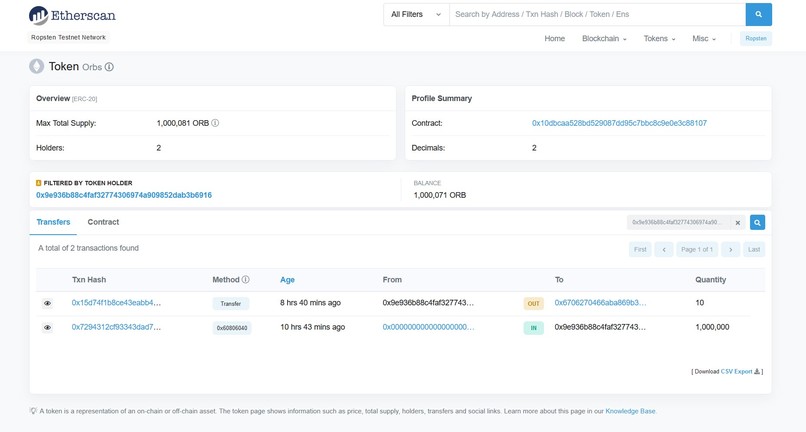
Task: Click info icon beside 1,000,081 ORB supply
Action: pyautogui.click(x=215, y=123)
